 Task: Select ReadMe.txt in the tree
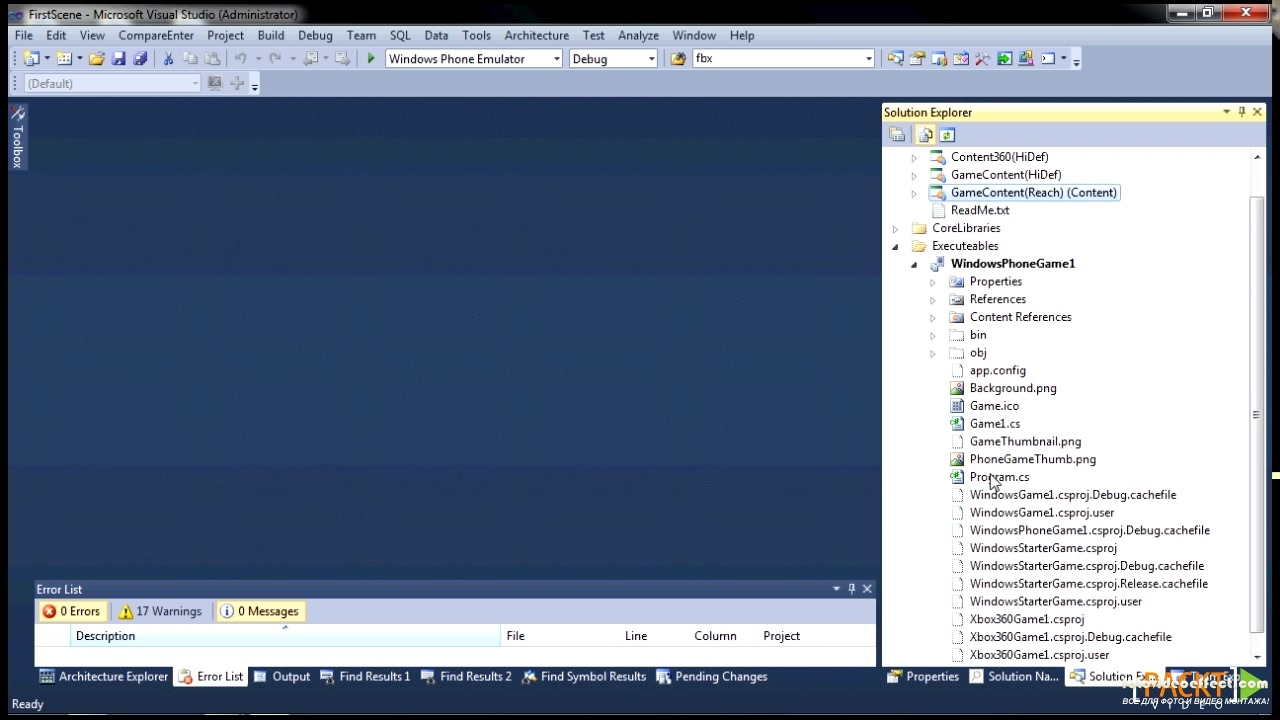click(x=980, y=210)
